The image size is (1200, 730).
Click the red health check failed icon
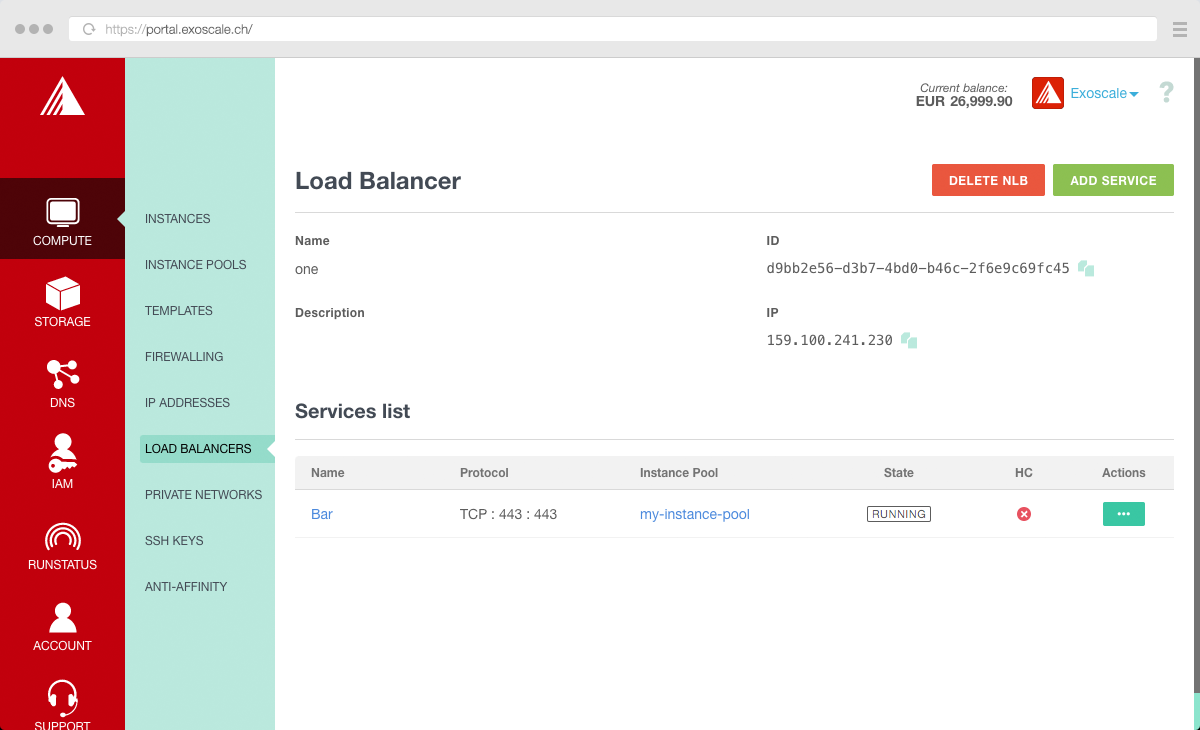point(1024,514)
